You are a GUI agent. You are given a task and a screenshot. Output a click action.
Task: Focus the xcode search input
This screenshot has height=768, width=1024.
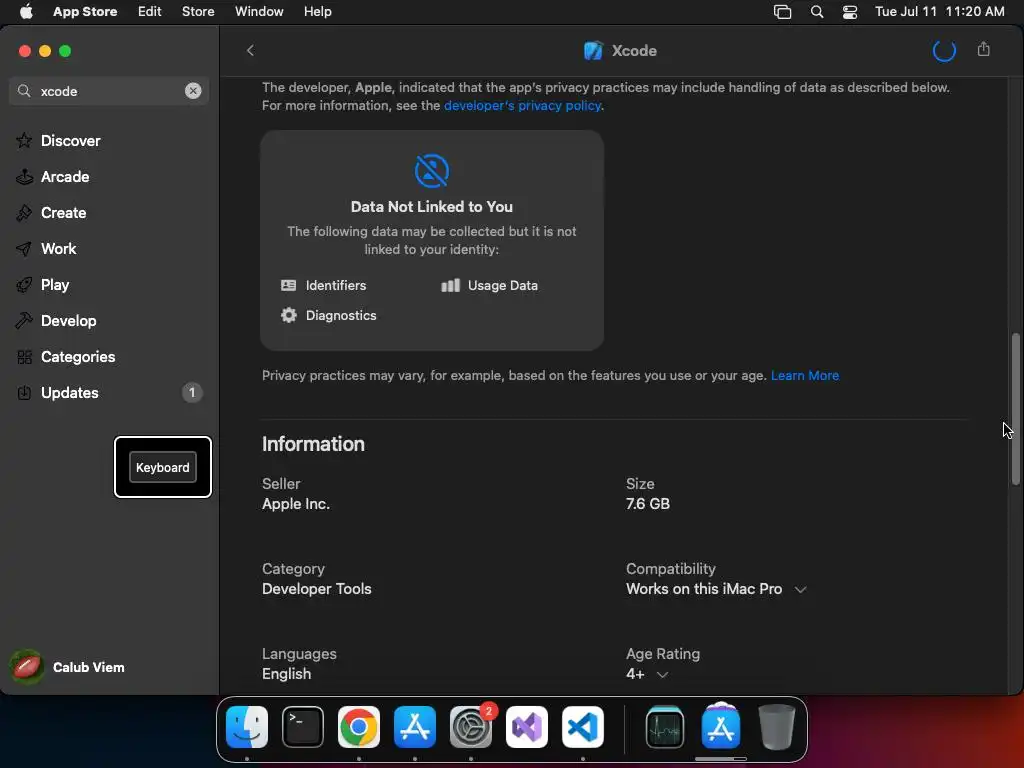pos(108,91)
